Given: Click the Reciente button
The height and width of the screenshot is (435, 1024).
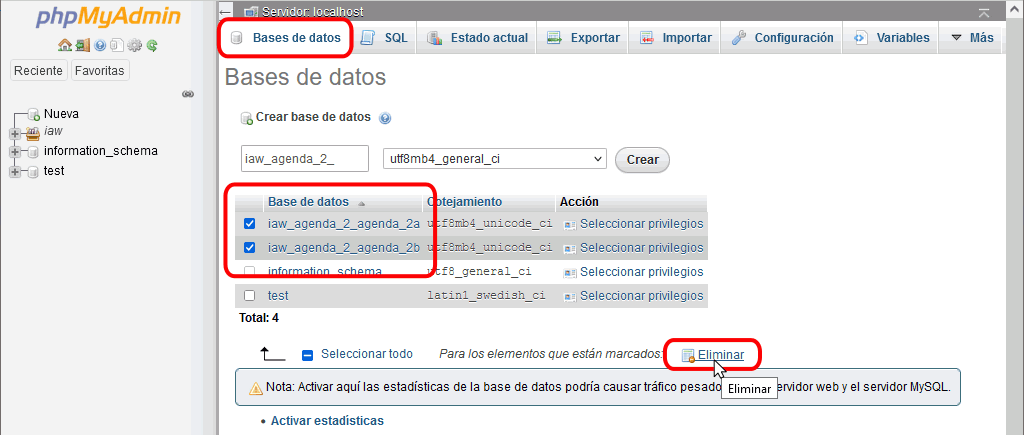Looking at the screenshot, I should pyautogui.click(x=39, y=71).
